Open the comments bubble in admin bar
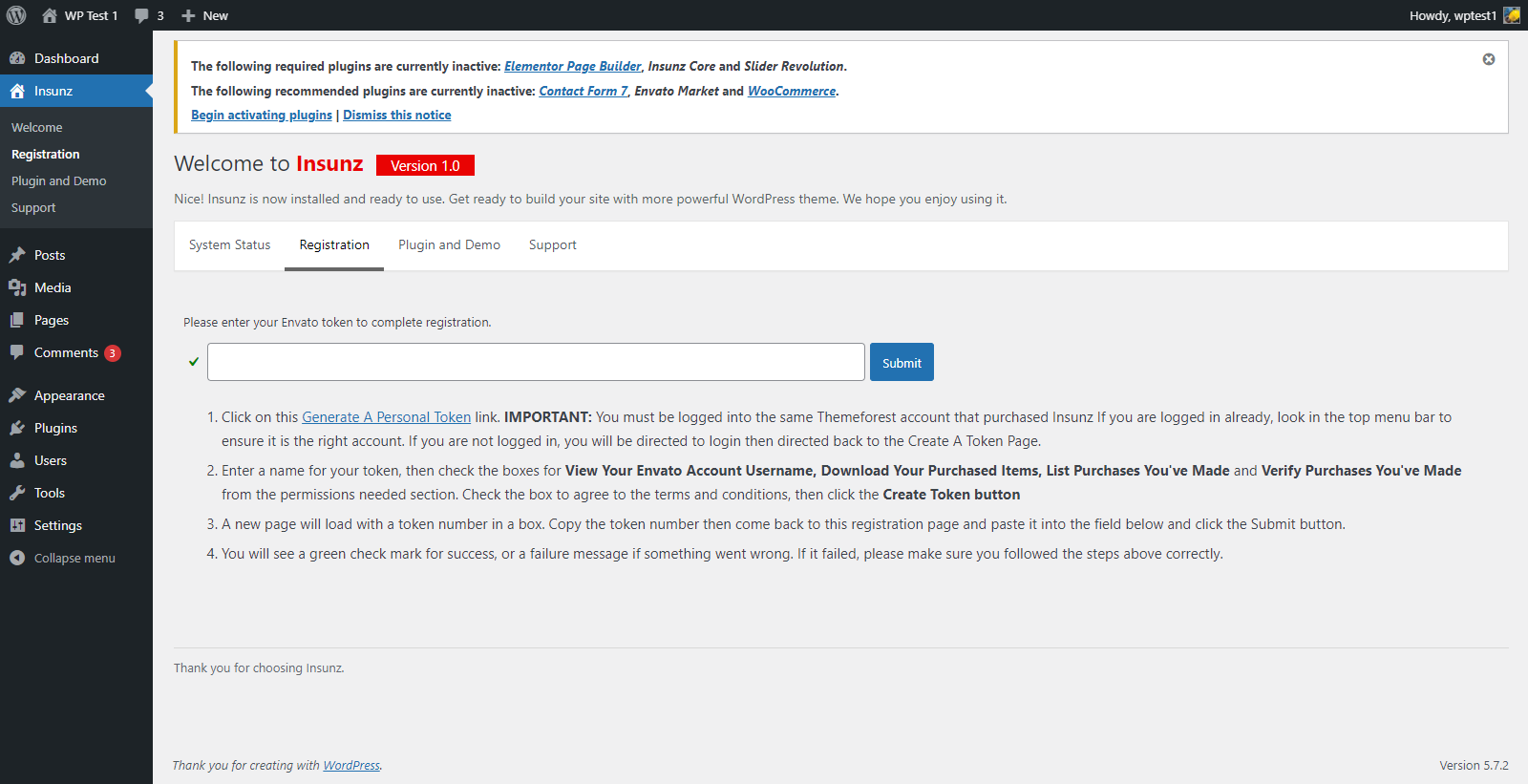This screenshot has width=1528, height=784. (148, 15)
